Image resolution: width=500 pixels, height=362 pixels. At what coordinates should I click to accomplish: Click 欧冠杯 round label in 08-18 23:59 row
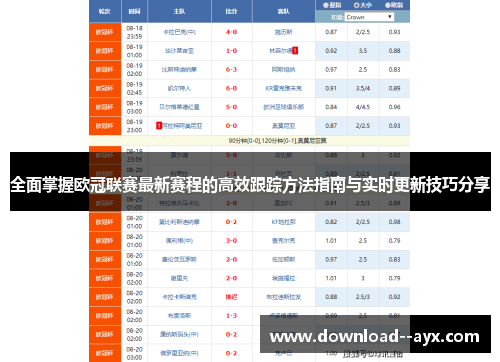point(105,32)
